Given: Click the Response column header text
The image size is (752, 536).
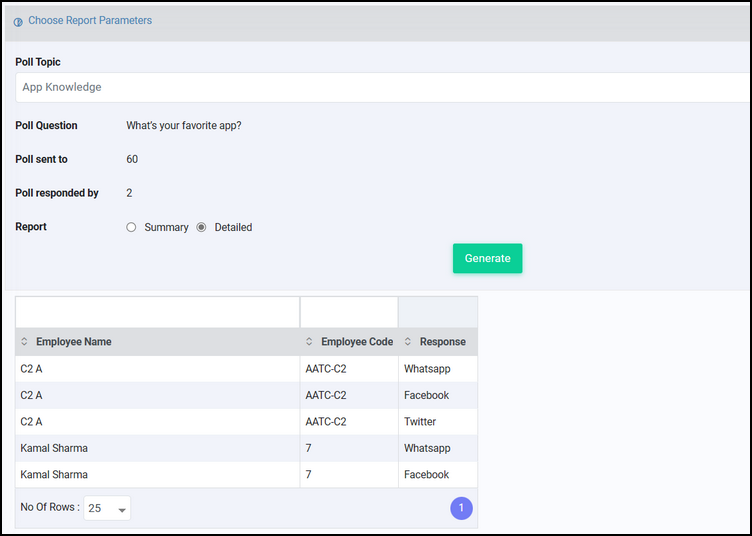Looking at the screenshot, I should point(443,342).
